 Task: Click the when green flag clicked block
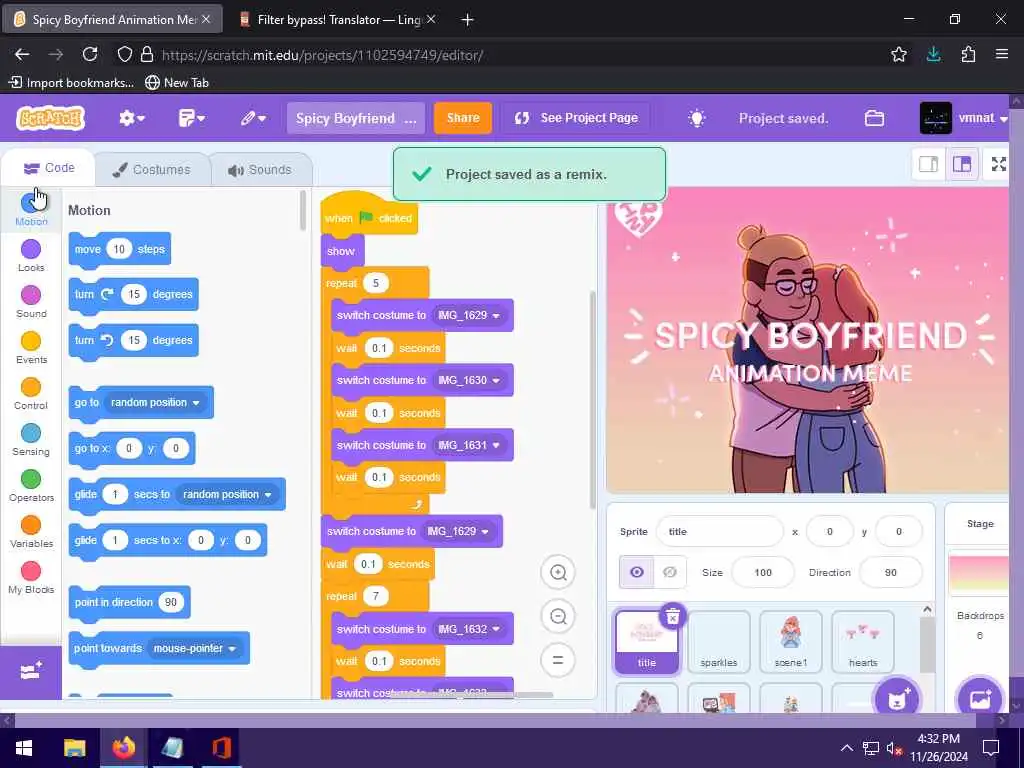point(369,217)
